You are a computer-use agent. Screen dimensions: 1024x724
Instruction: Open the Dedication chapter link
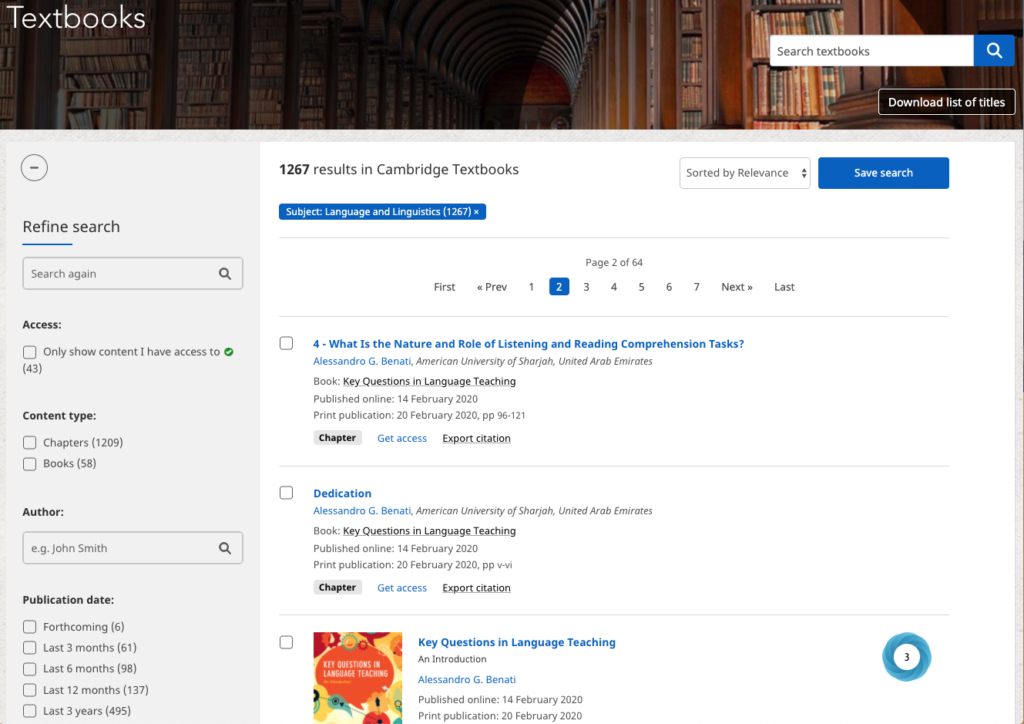point(342,493)
